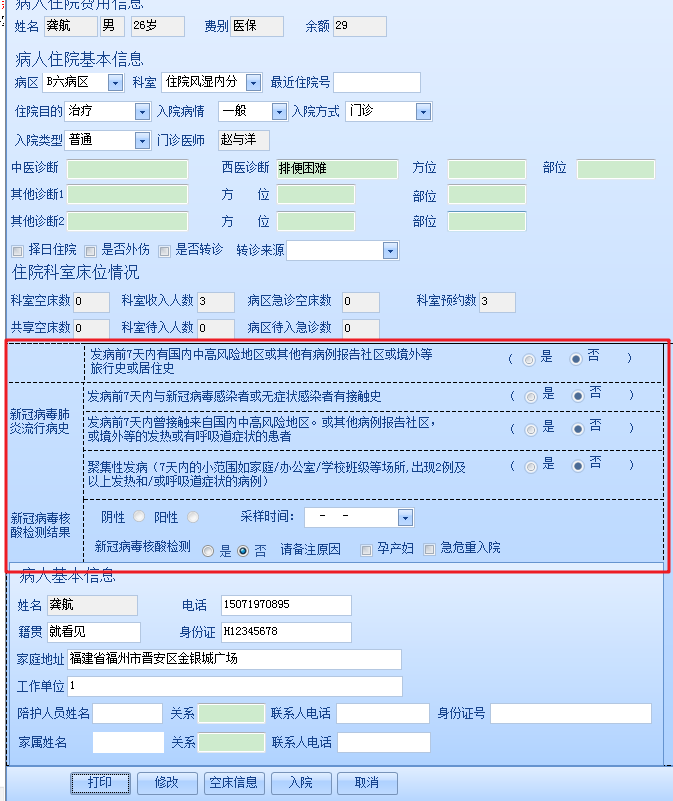Image resolution: width=673 pixels, height=801 pixels.
Task: Select 否 for 感染者接触史 question
Action: pyautogui.click(x=578, y=396)
